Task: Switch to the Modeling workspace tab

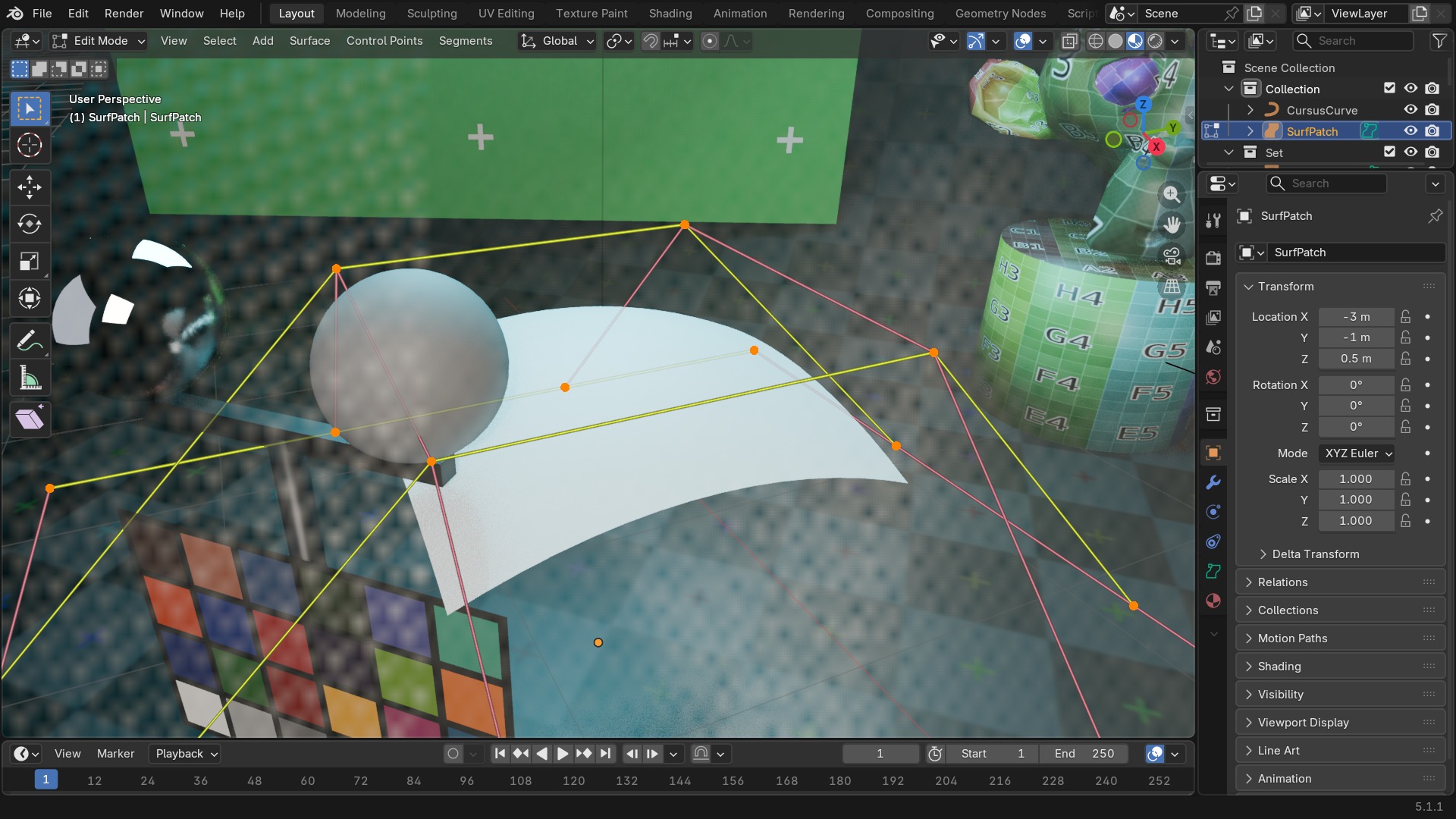Action: [360, 14]
